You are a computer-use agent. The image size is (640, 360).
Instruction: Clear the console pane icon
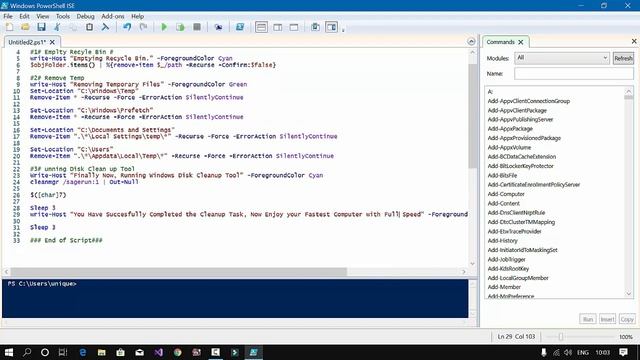pyautogui.click(x=105, y=27)
